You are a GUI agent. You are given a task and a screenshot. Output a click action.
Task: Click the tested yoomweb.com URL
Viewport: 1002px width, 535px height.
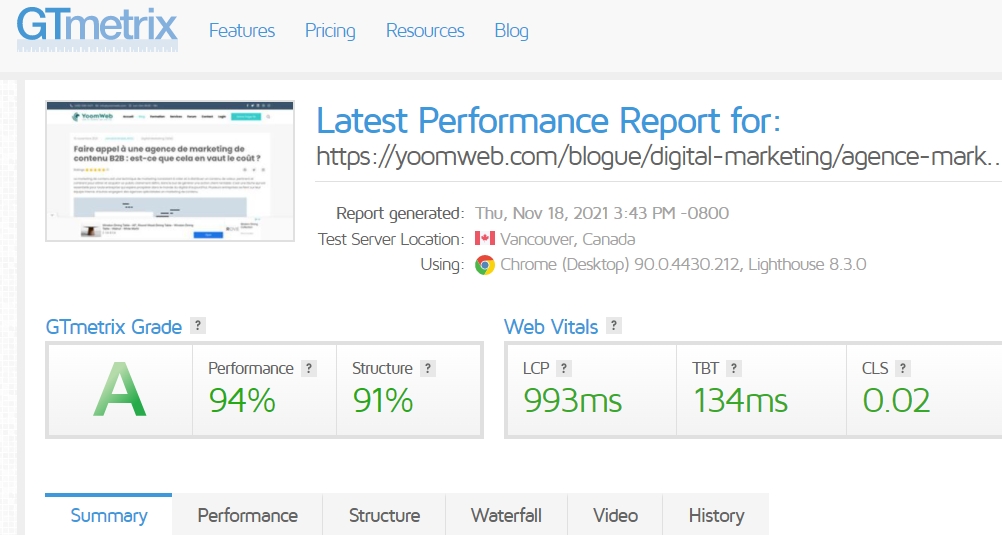click(658, 156)
